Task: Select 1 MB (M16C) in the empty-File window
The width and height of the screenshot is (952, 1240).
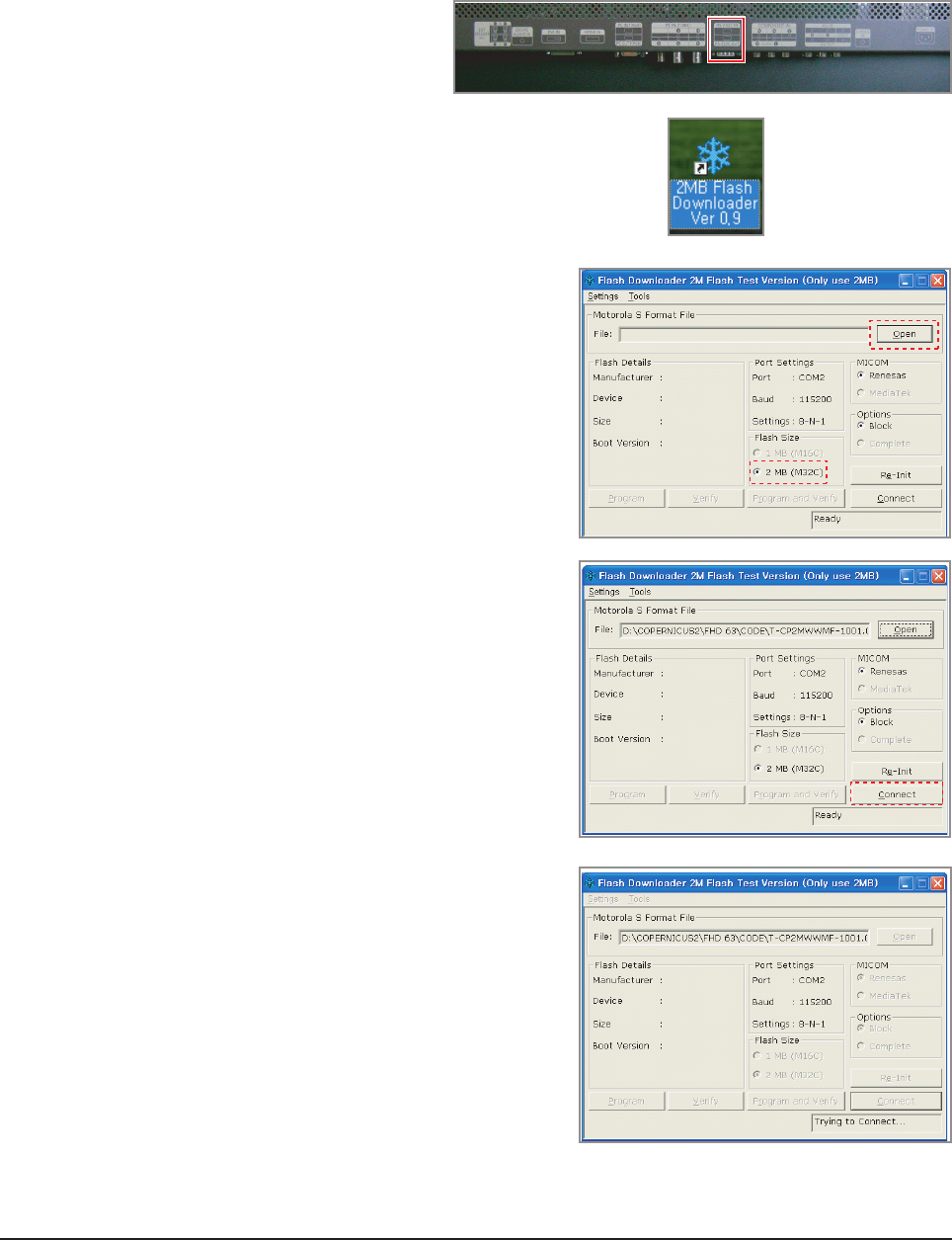Action: point(788,454)
